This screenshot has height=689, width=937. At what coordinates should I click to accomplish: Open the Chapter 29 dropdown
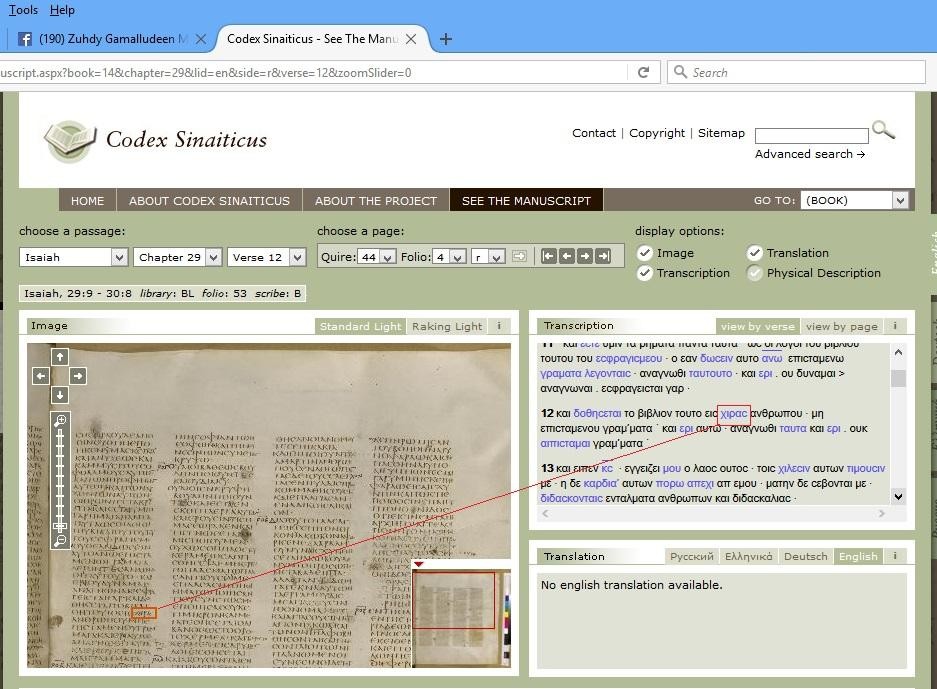pyautogui.click(x=177, y=257)
